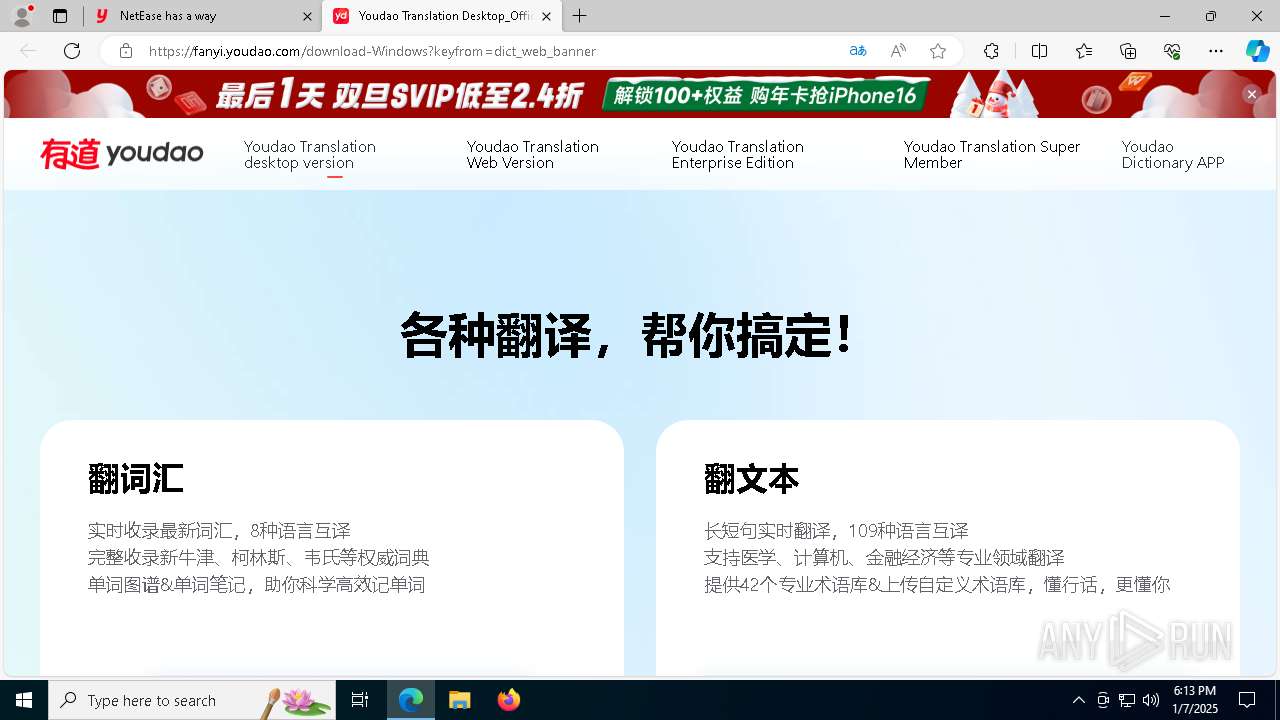Open Youdao Translation Enterprise Edition
Image resolution: width=1280 pixels, height=720 pixels.
[738, 155]
